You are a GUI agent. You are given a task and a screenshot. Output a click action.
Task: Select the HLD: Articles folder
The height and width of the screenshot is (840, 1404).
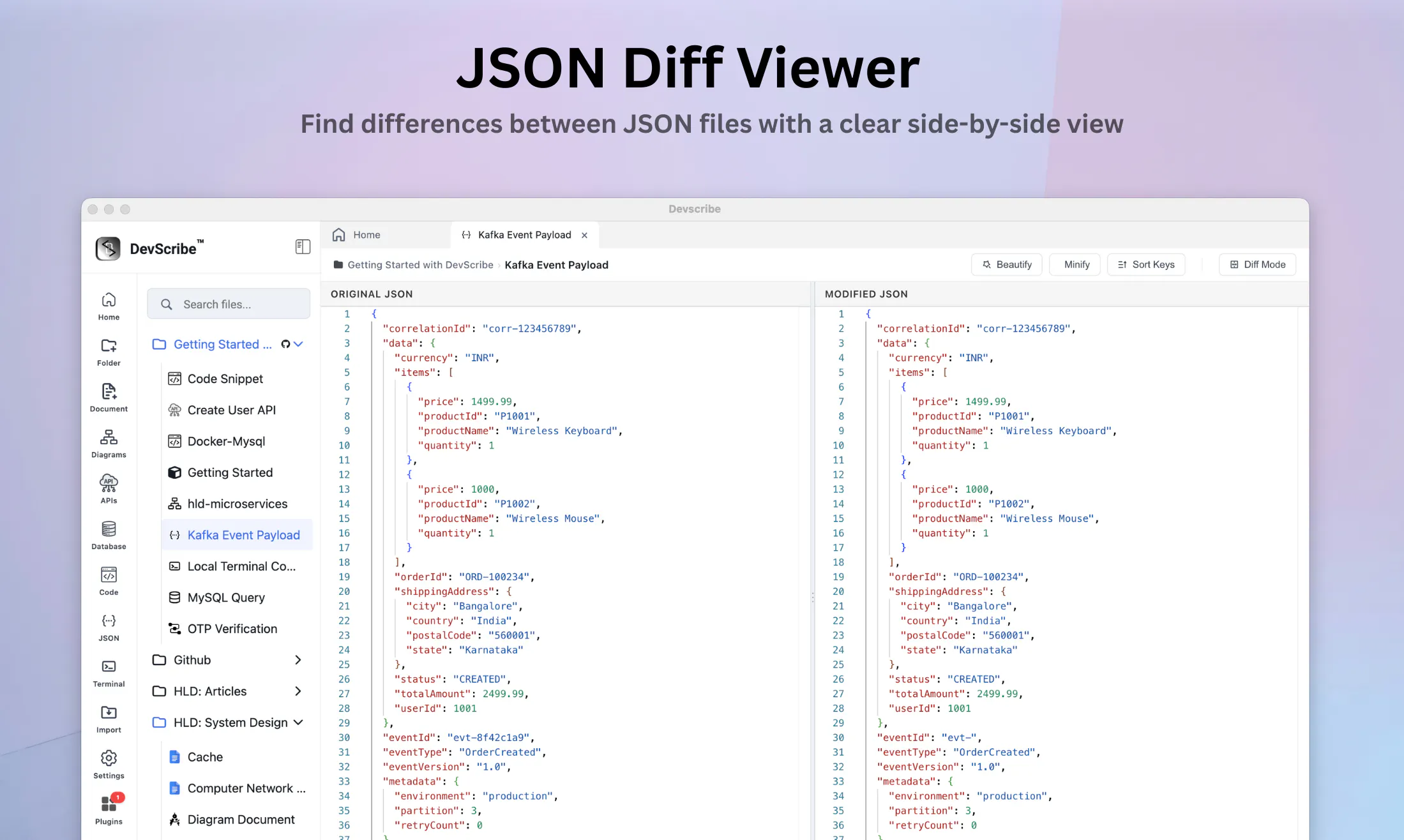click(x=209, y=691)
